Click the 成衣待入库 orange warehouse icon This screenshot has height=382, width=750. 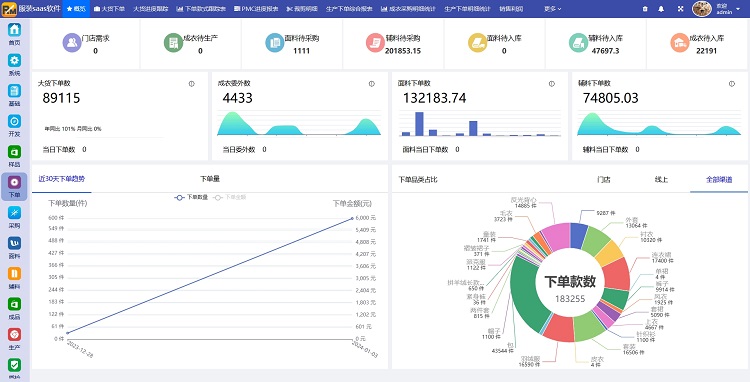(x=680, y=43)
